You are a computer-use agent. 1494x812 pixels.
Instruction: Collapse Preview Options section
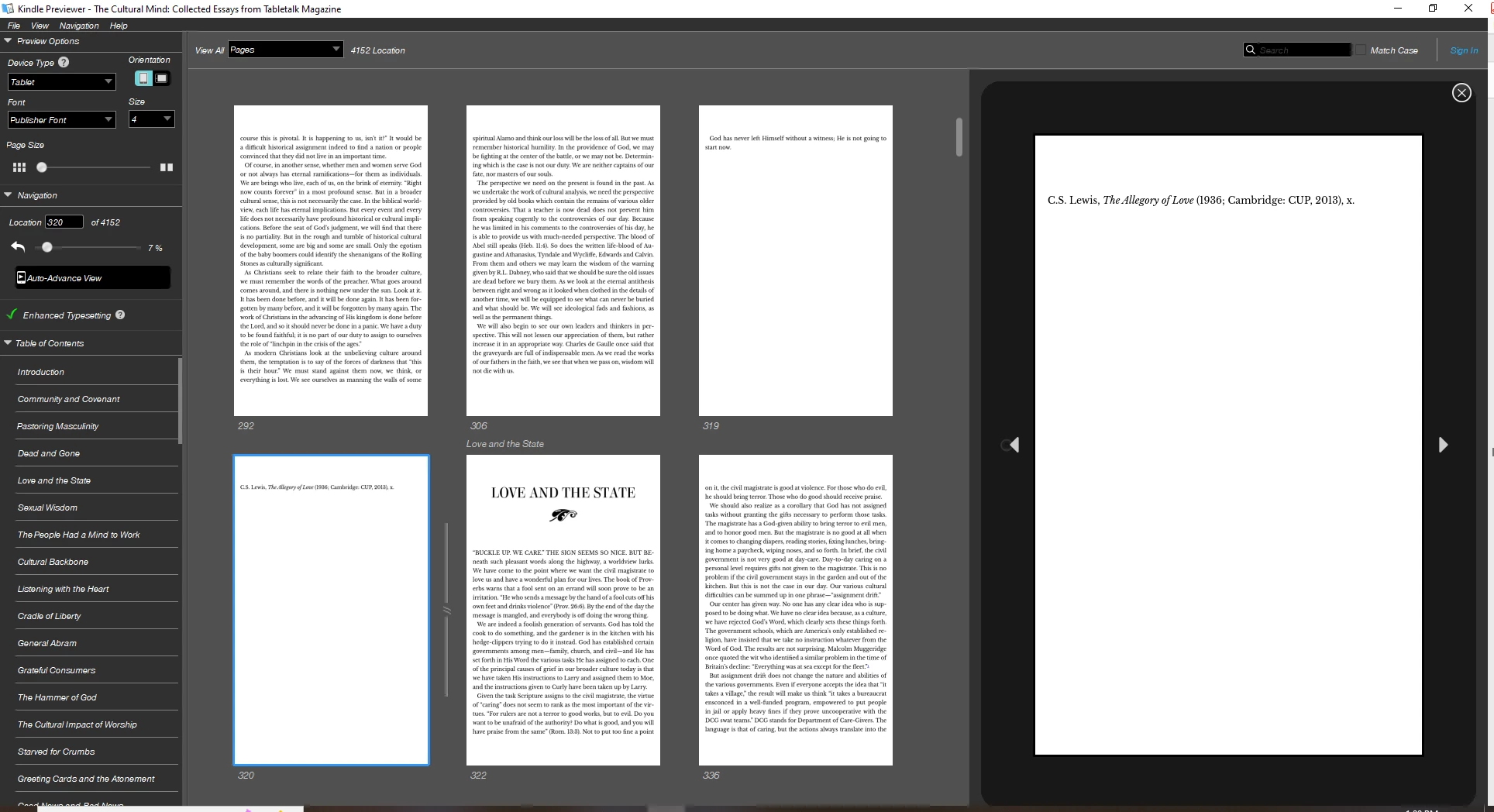[8, 41]
